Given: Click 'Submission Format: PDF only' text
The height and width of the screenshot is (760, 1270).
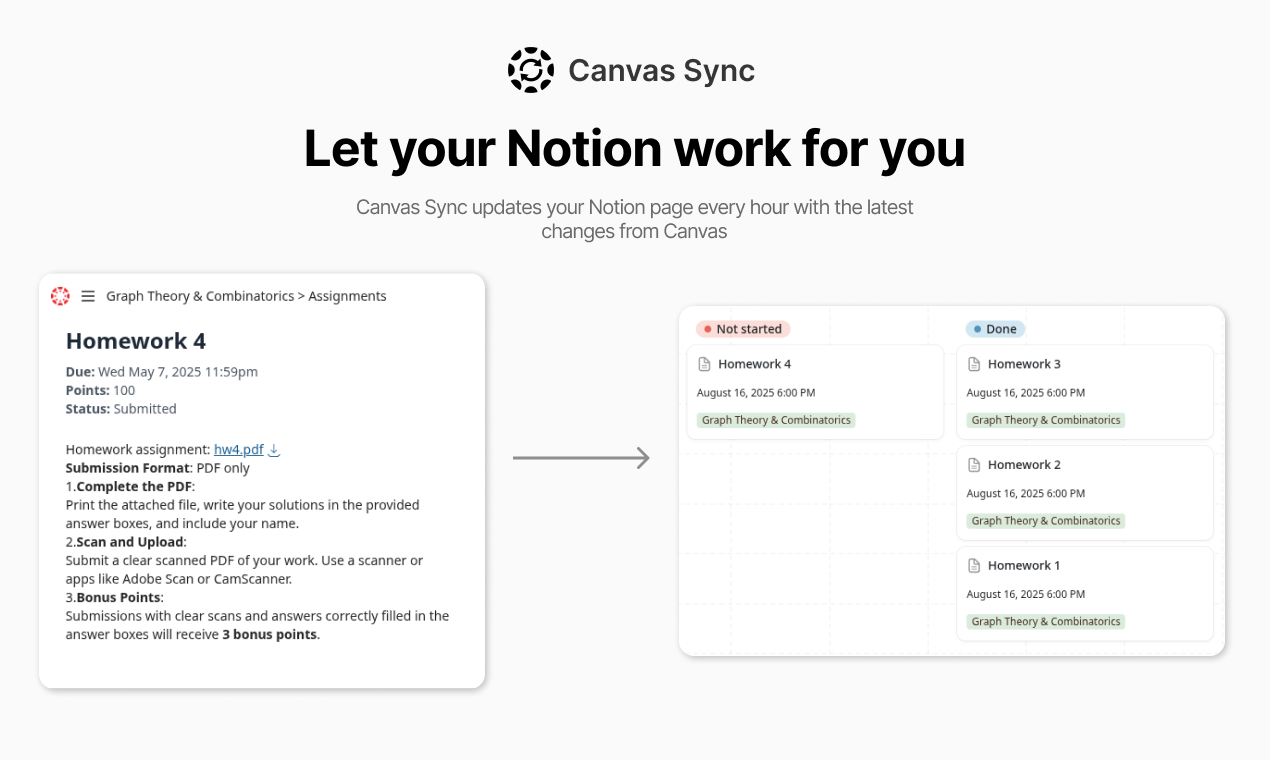Looking at the screenshot, I should (x=158, y=468).
